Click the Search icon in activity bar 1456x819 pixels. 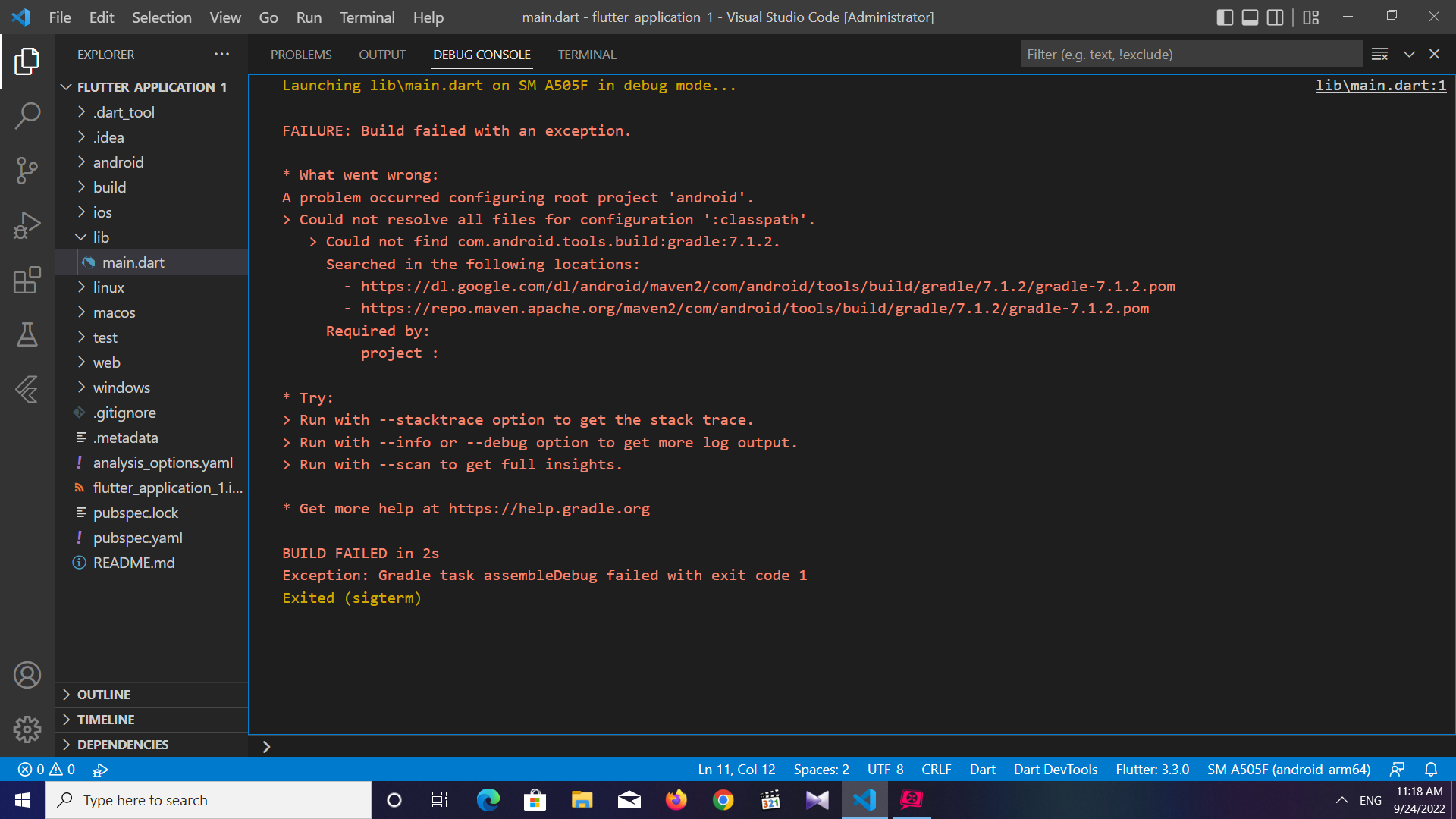coord(26,115)
